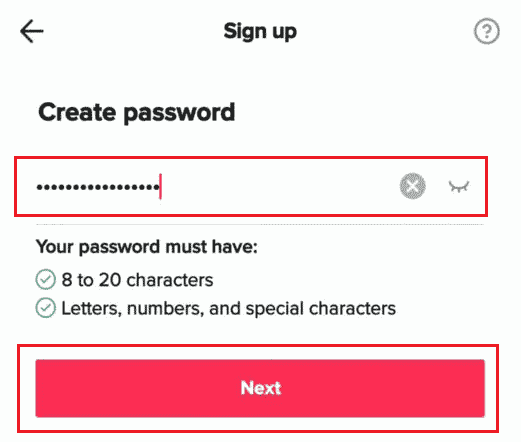521x442 pixels.
Task: Click the green check beside 8 to 20 characters
Action: [x=45, y=279]
